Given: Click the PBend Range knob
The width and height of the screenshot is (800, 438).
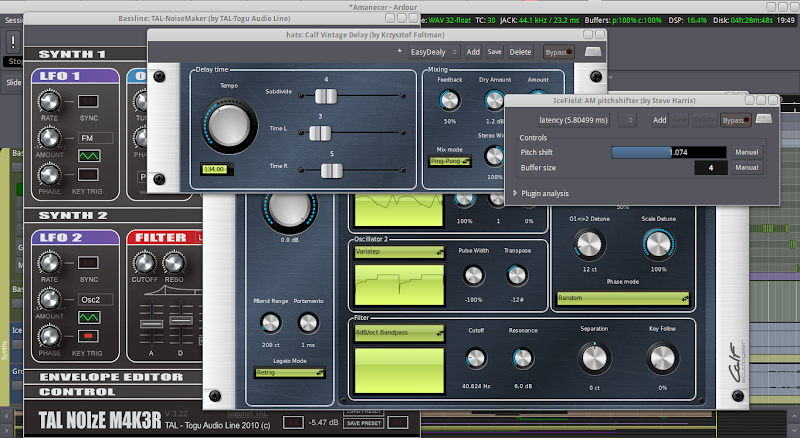Looking at the screenshot, I should [270, 323].
